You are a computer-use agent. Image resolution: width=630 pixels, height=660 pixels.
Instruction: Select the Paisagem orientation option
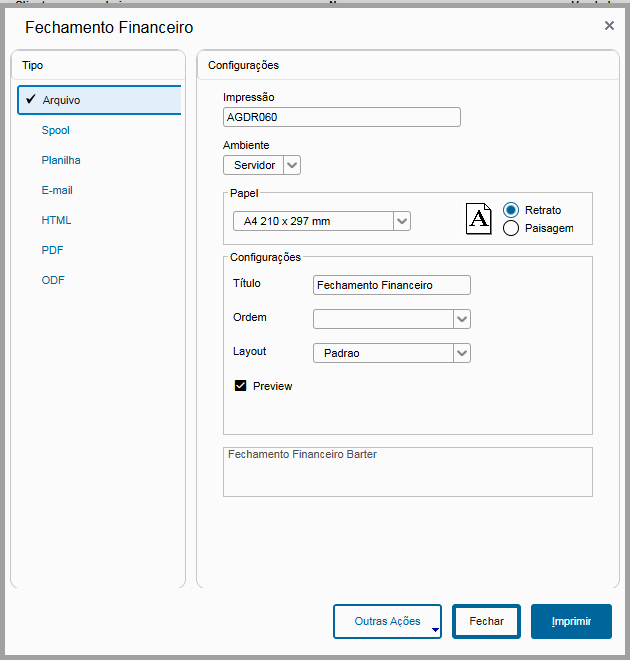[x=511, y=228]
